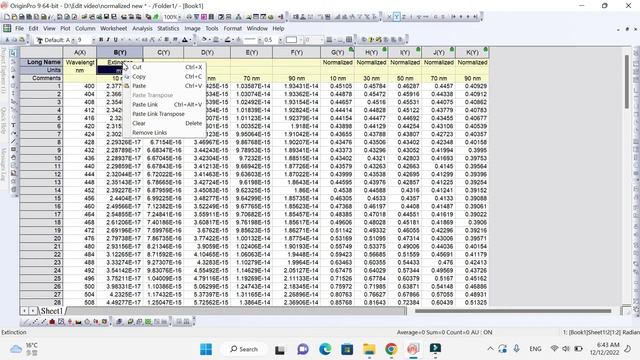640x360 pixels.
Task: Click the weather widget showing 16°C
Action: click(24, 349)
